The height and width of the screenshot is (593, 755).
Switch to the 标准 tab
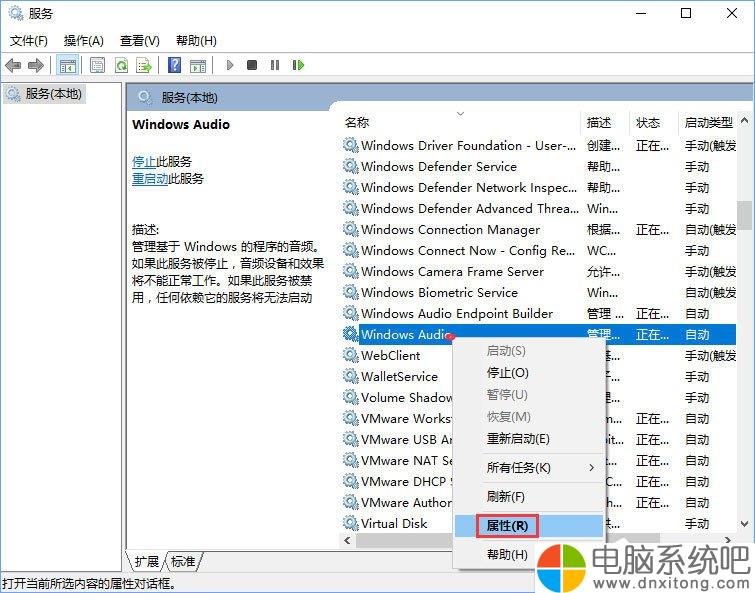click(x=183, y=561)
